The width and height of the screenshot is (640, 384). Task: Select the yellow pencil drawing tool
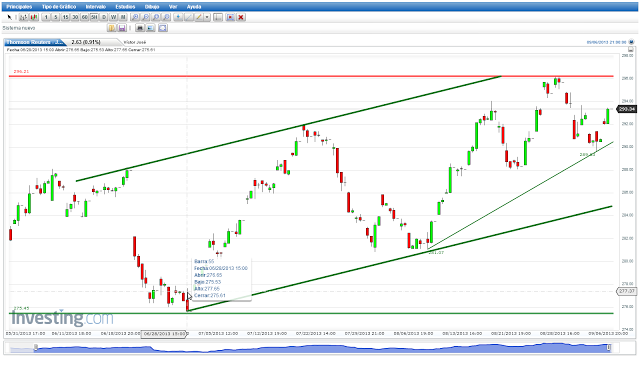click(199, 17)
